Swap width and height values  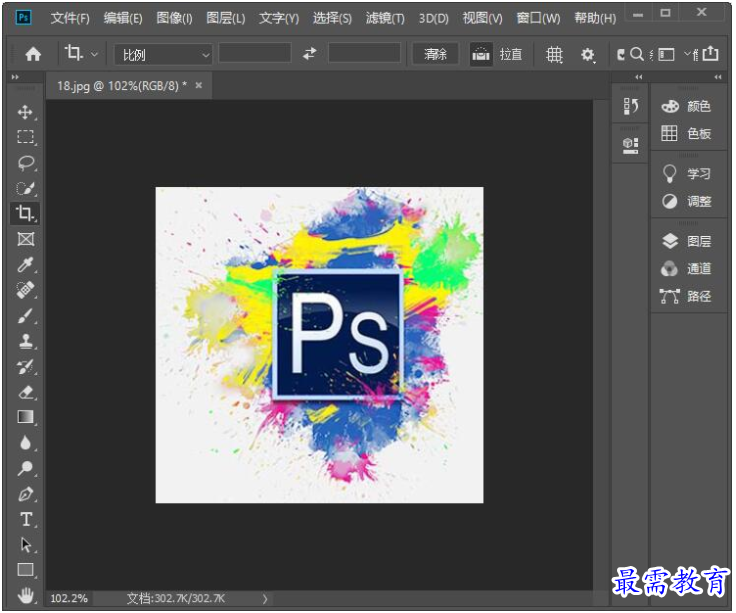309,54
